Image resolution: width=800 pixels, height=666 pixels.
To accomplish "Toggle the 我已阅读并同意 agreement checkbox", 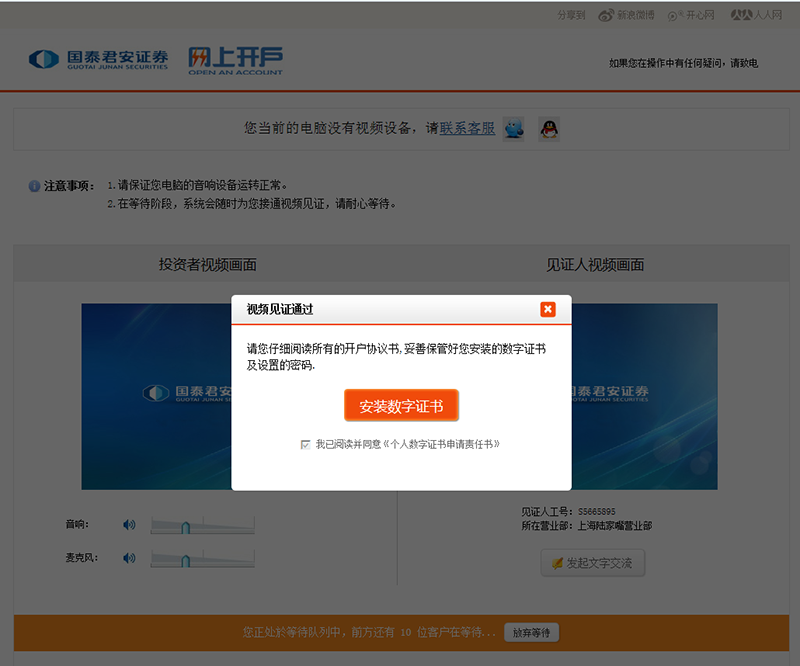I will [305, 444].
